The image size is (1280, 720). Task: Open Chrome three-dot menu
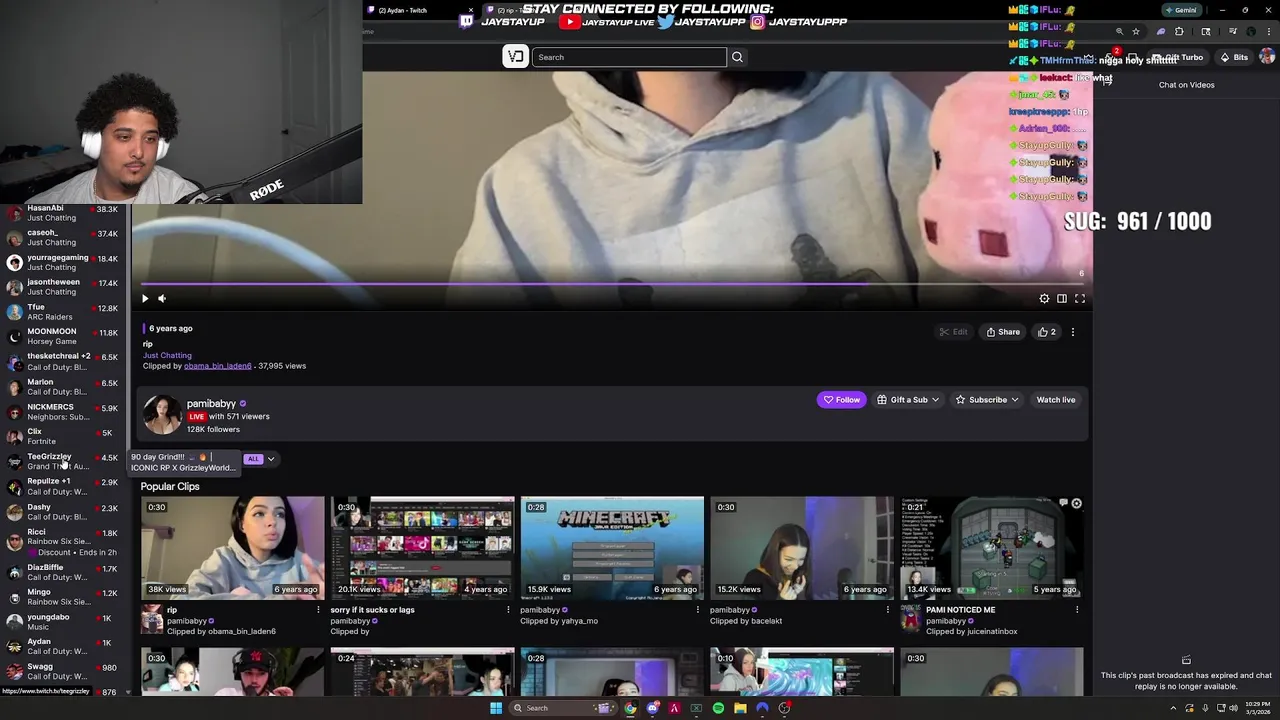(1268, 31)
